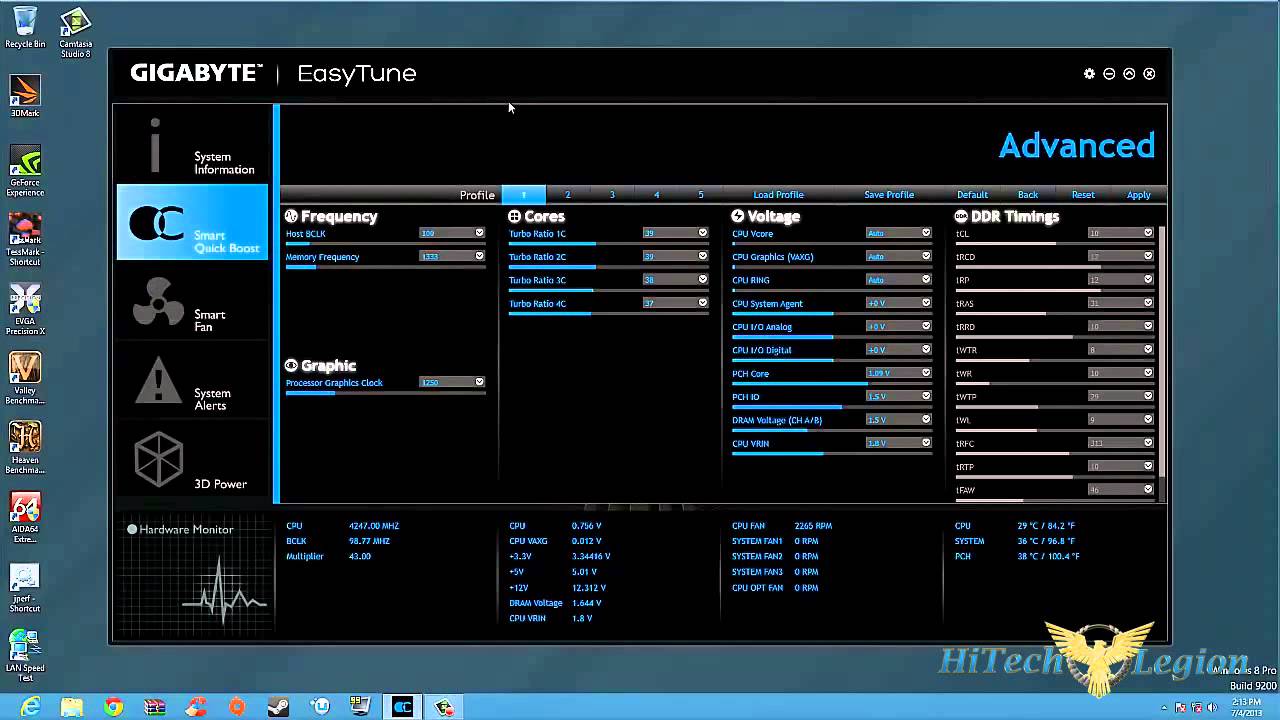Image resolution: width=1280 pixels, height=720 pixels.
Task: Open the CPU RING voltage dropdown
Action: pyautogui.click(x=926, y=280)
